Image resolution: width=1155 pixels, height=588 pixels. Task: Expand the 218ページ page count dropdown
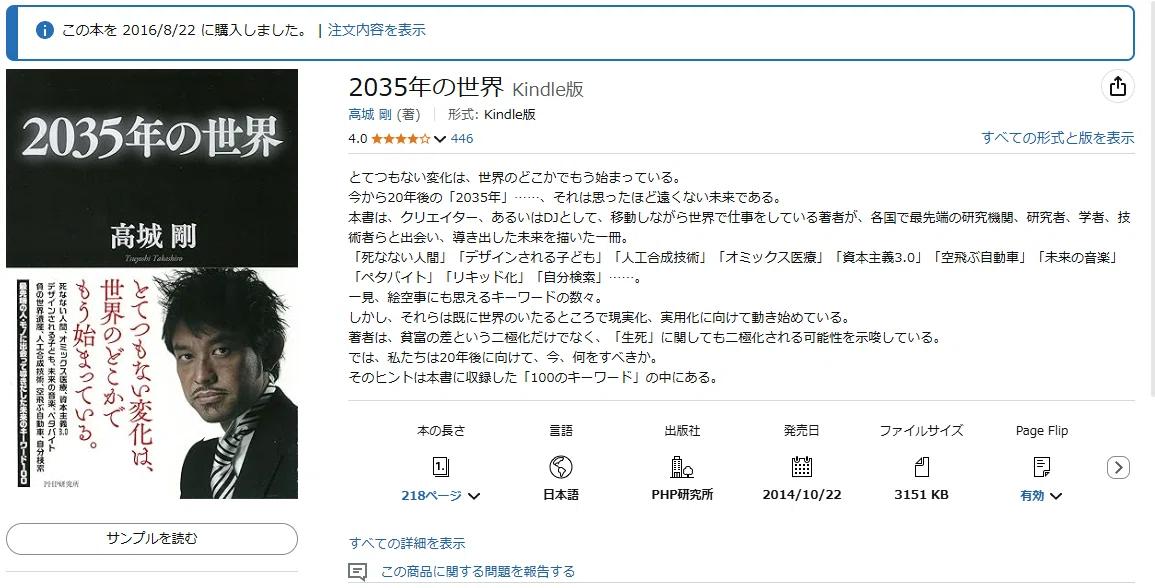tap(440, 495)
